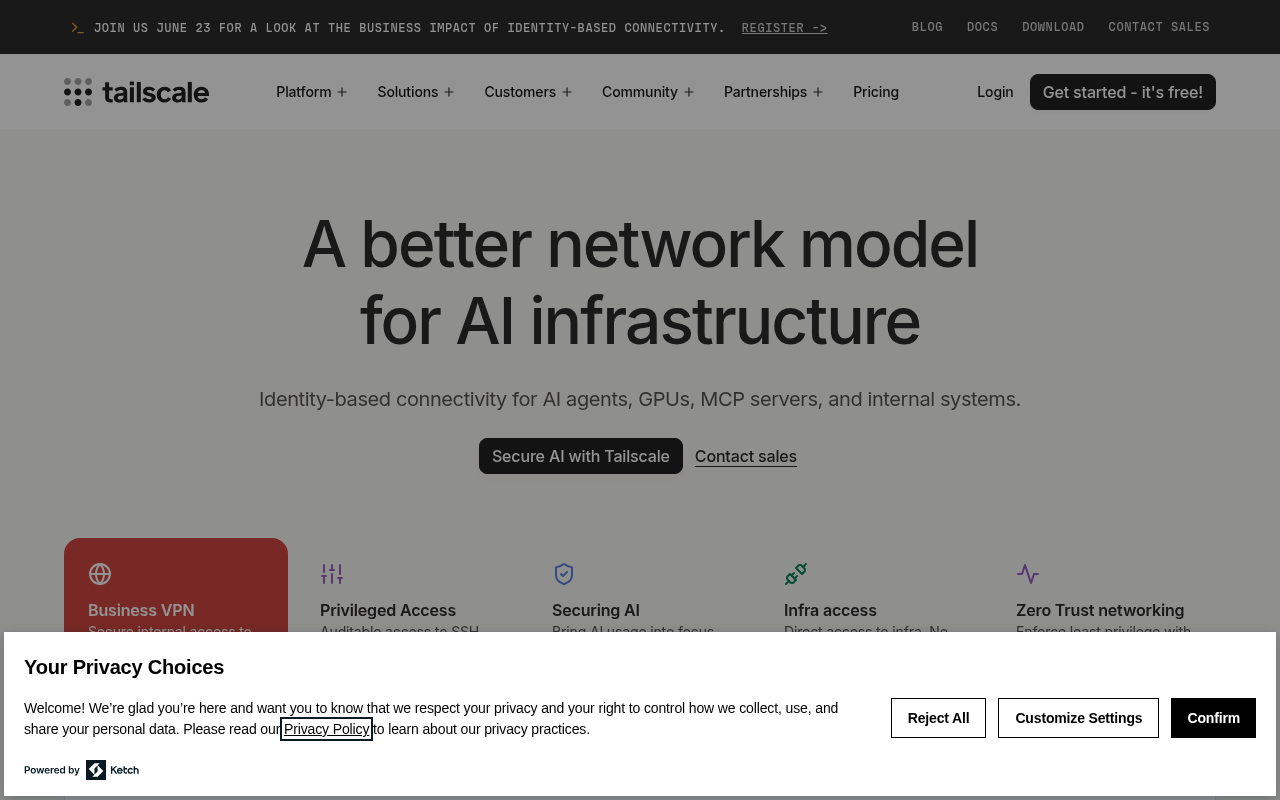Image resolution: width=1280 pixels, height=800 pixels.
Task: Select the Securing AI heading
Action: tap(596, 610)
